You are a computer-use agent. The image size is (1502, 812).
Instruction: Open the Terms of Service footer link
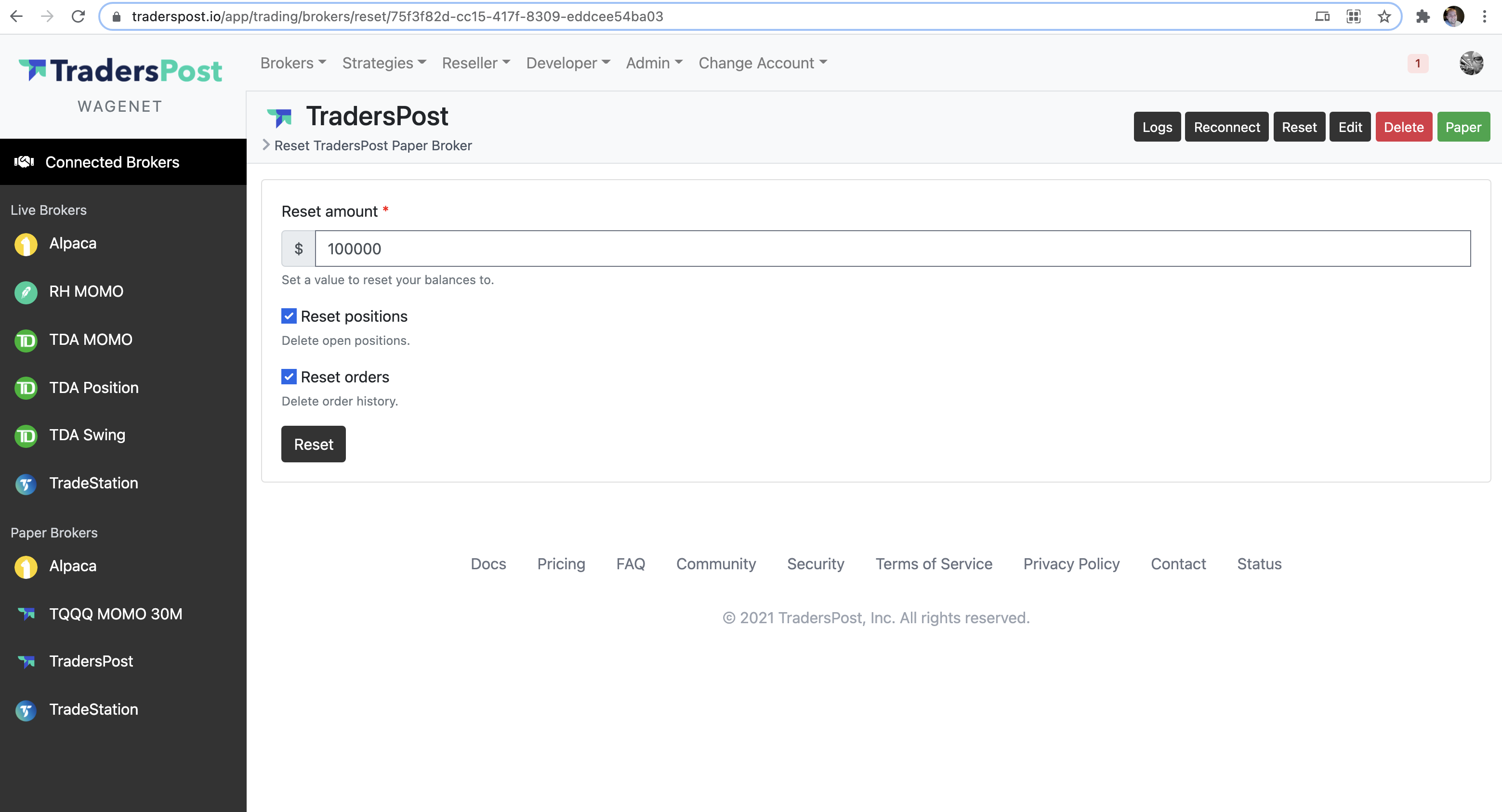point(933,563)
